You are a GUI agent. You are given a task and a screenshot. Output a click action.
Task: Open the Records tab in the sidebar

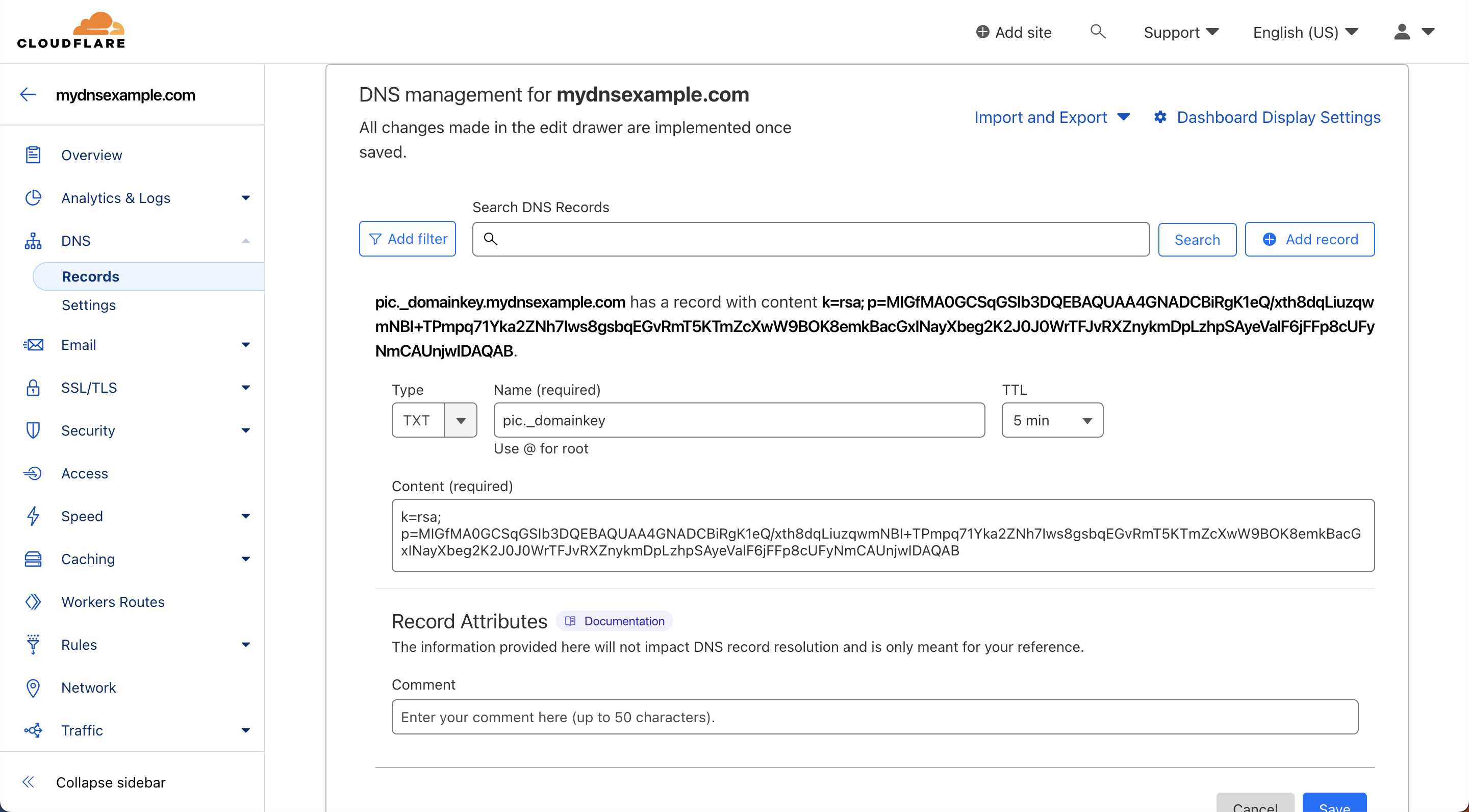90,276
